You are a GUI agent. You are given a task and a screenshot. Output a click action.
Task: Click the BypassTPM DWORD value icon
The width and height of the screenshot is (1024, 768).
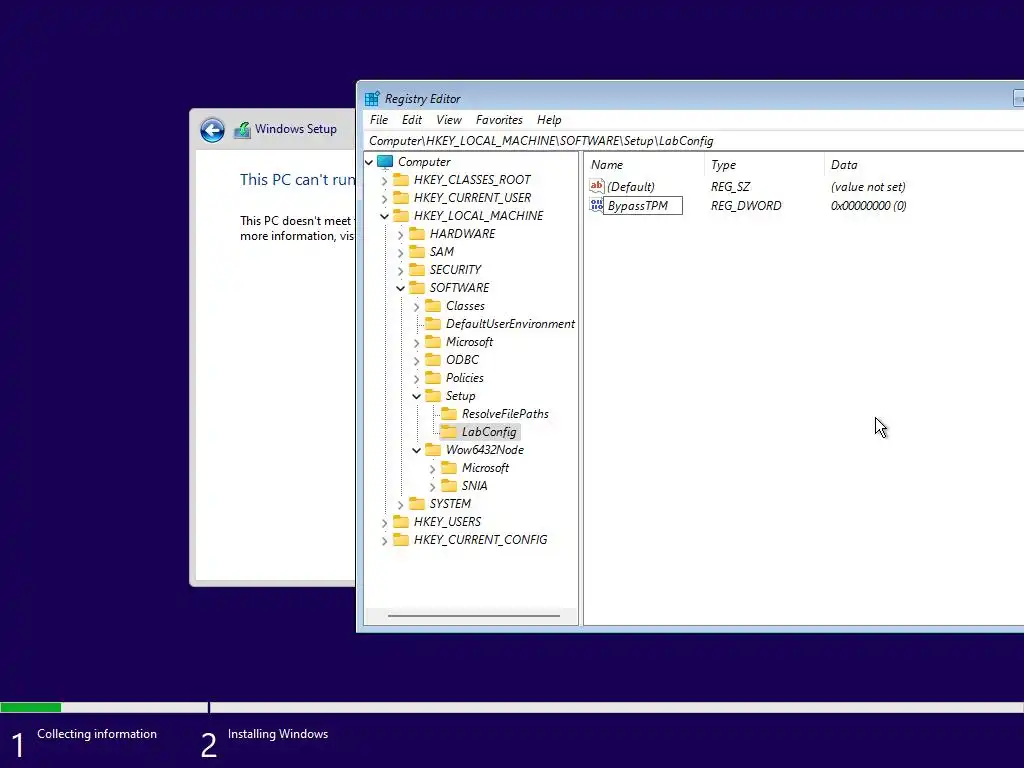click(596, 205)
